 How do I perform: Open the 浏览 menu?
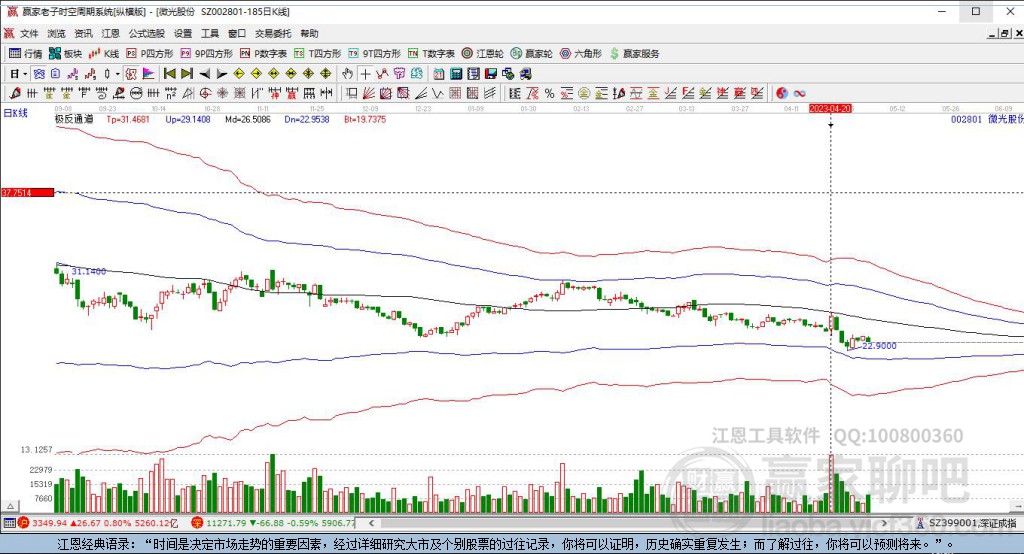(56, 33)
